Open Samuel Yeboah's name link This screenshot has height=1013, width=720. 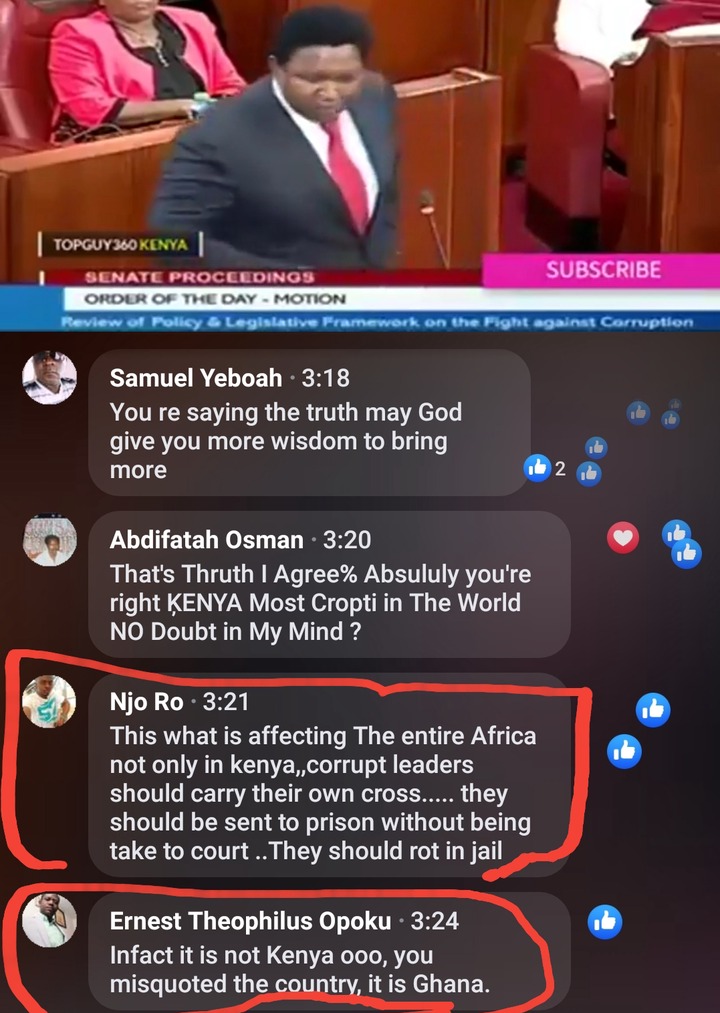pos(196,378)
